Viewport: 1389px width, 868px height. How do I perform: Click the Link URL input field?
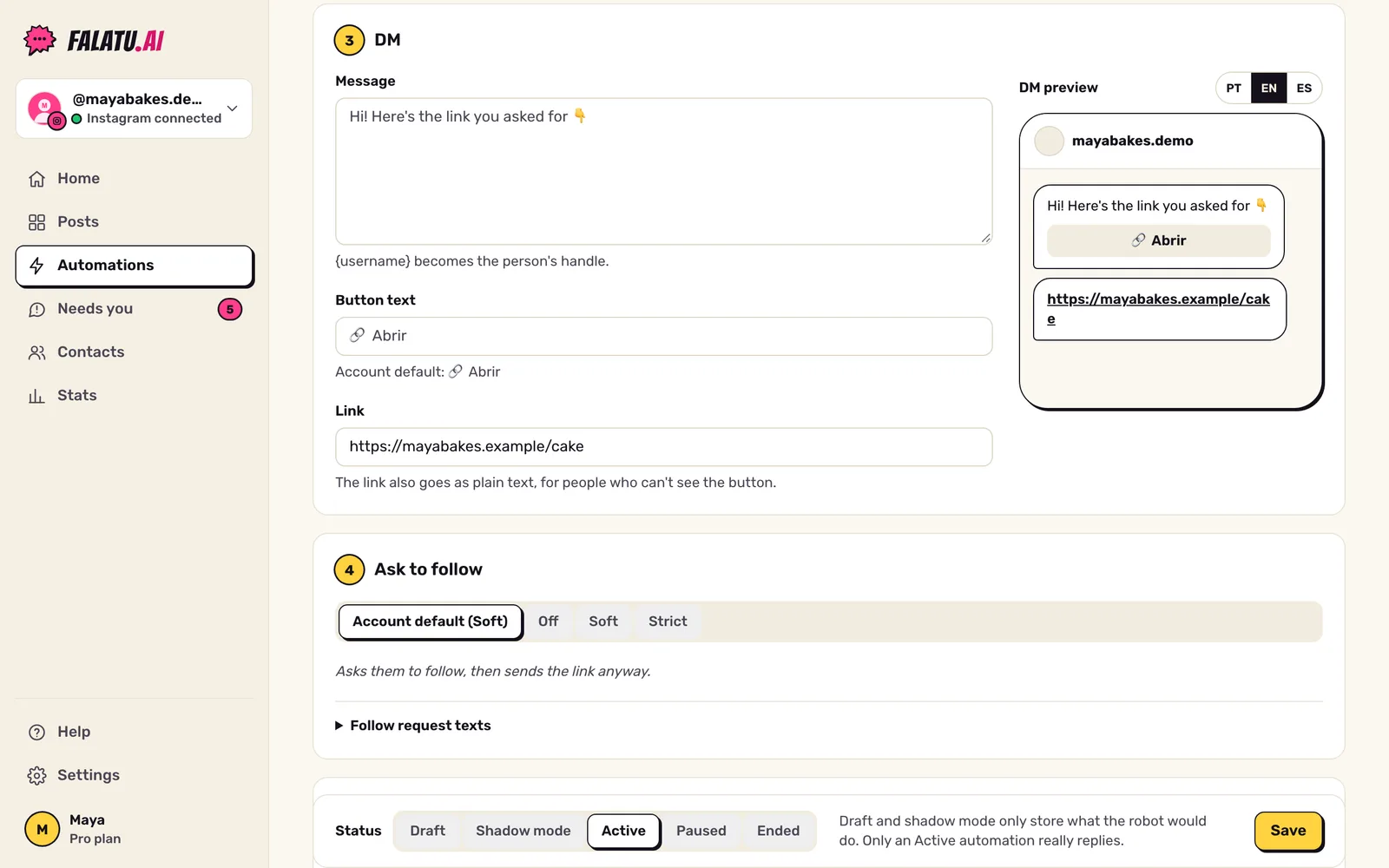[x=664, y=447]
